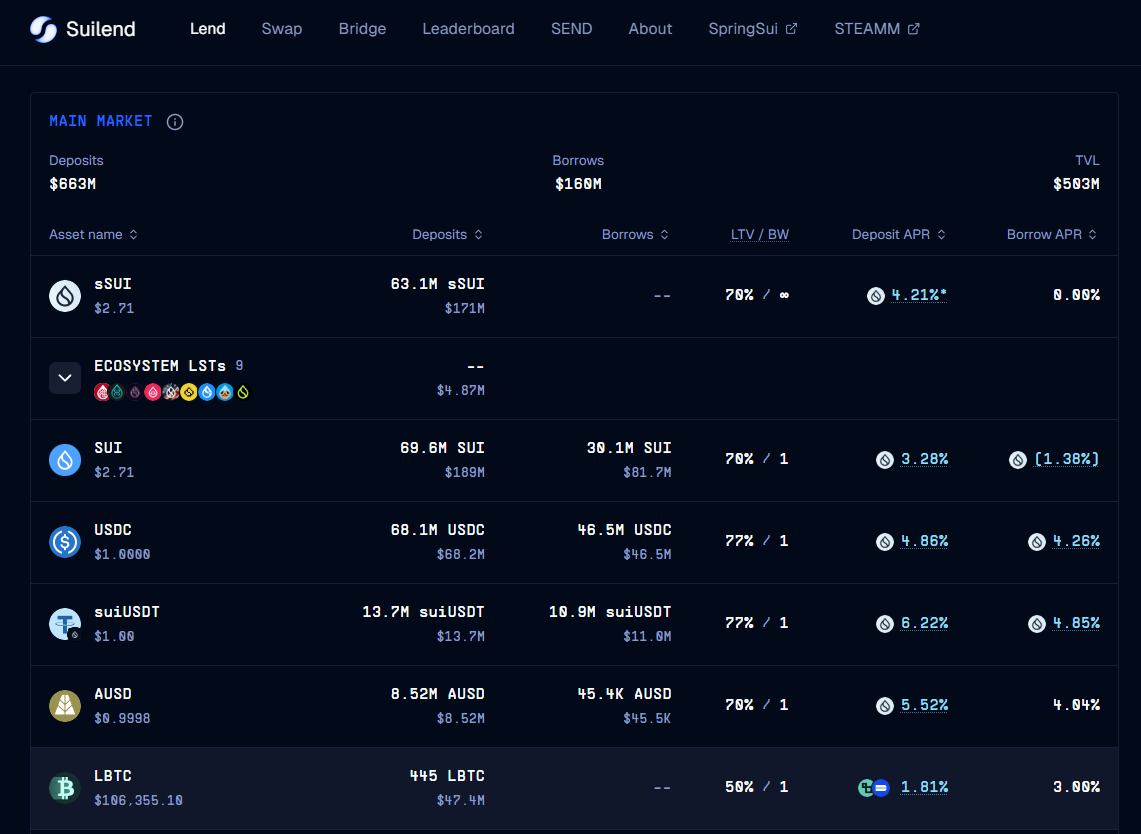
Task: Click the LTV / BW column header
Action: click(x=760, y=234)
